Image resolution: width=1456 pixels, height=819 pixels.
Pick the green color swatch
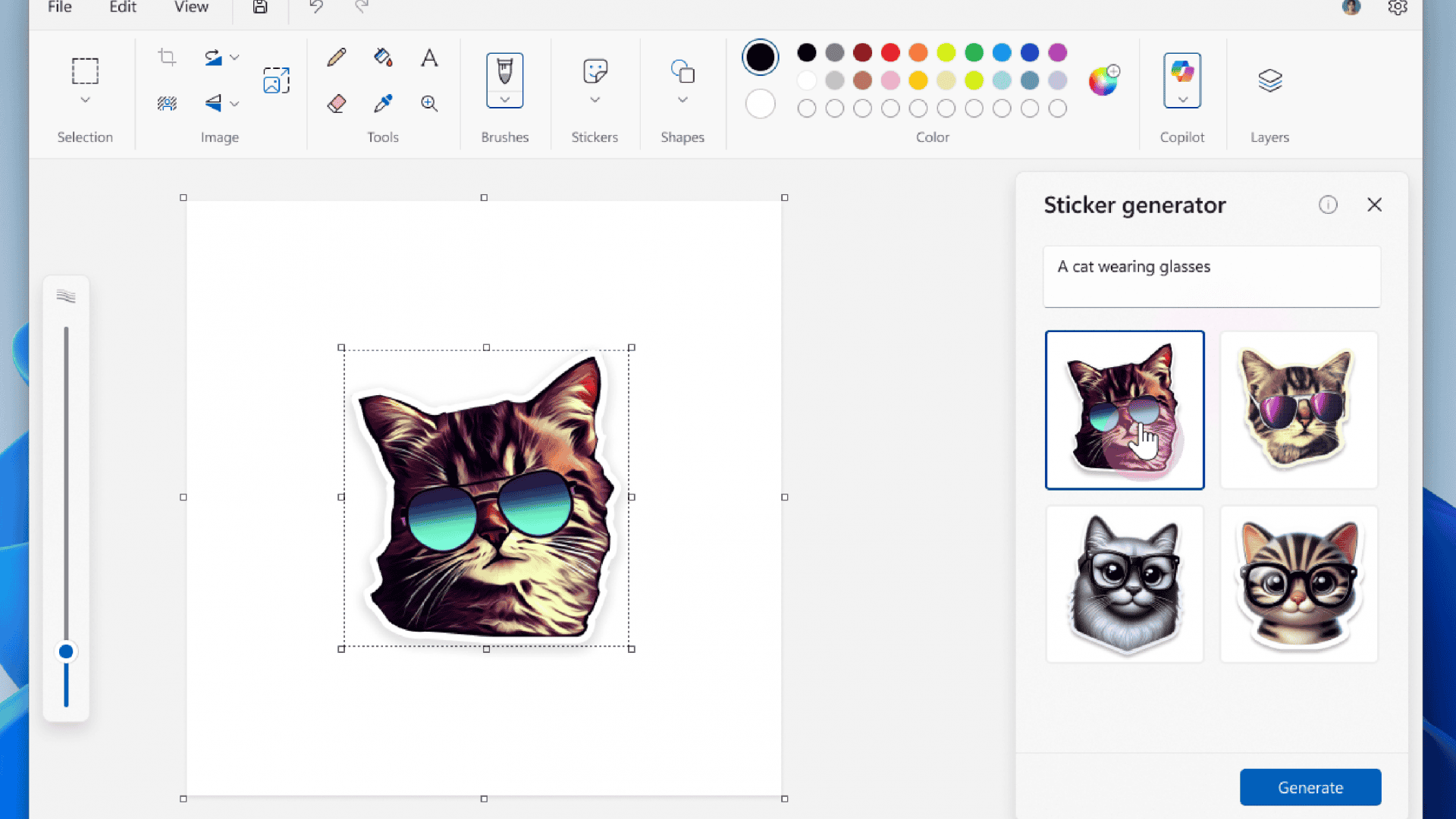[974, 52]
